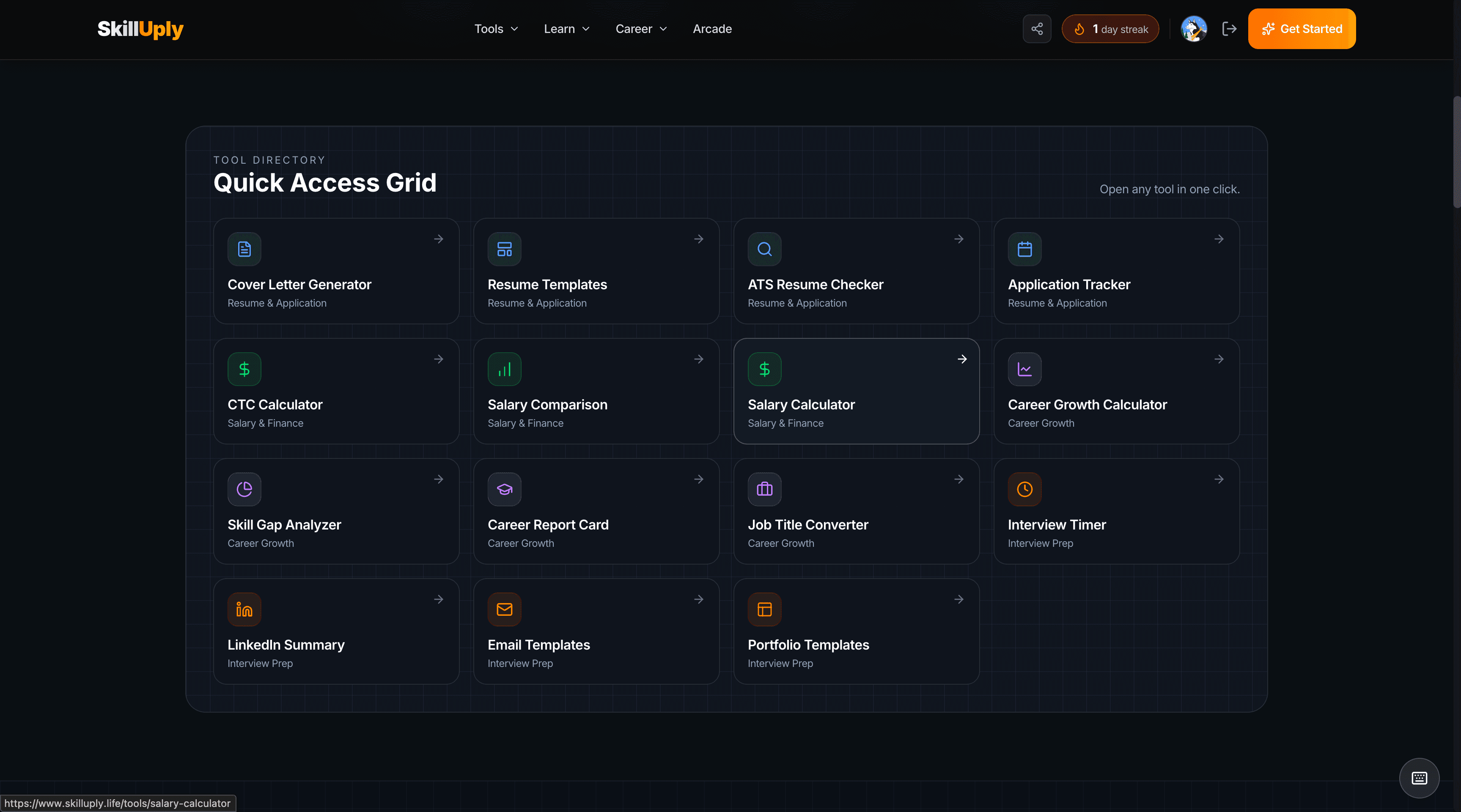This screenshot has height=812, width=1461.
Task: Click the CTC Calculator dollar icon
Action: point(244,369)
